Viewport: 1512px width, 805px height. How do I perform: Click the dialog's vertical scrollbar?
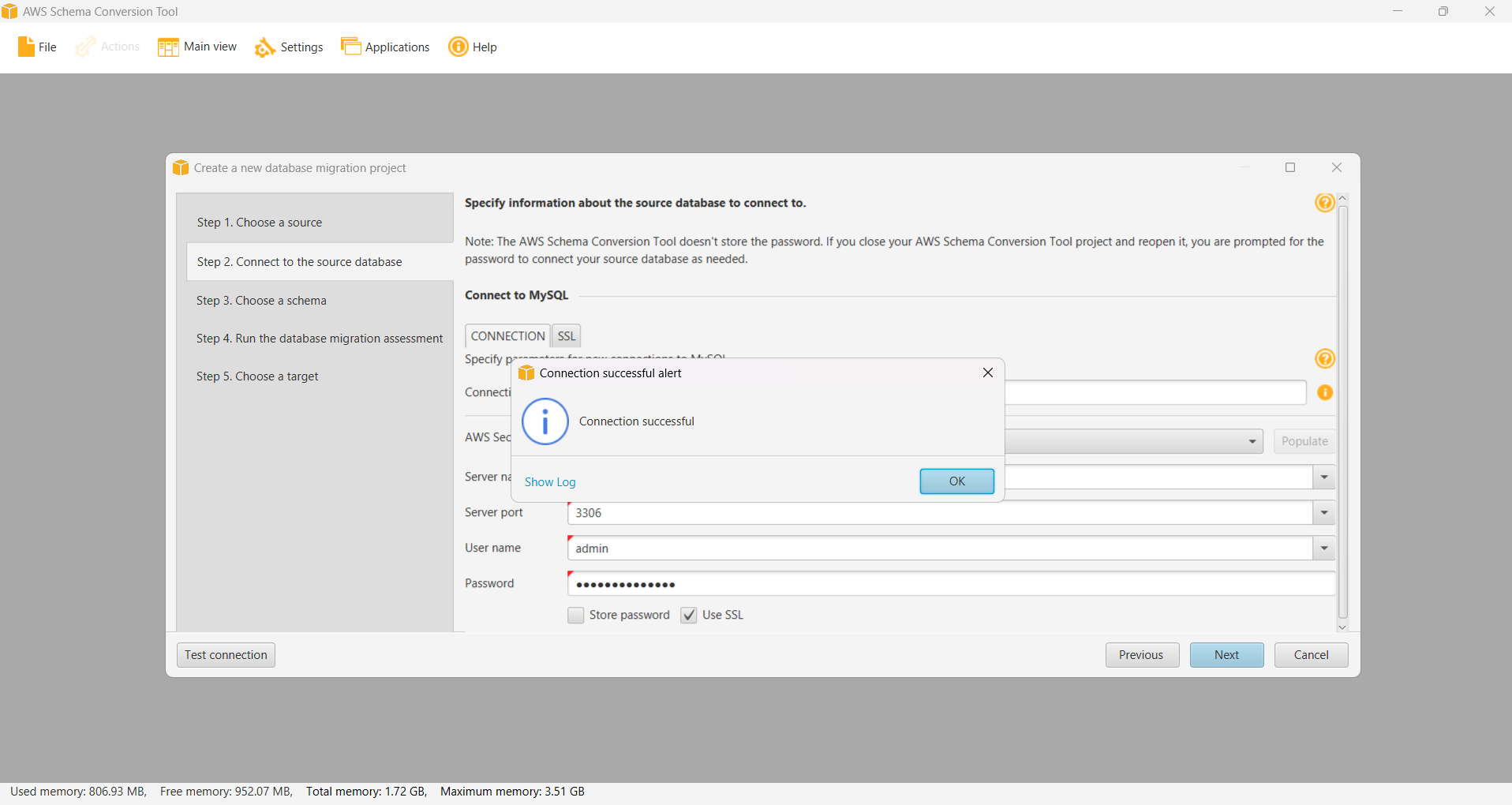click(x=1342, y=410)
